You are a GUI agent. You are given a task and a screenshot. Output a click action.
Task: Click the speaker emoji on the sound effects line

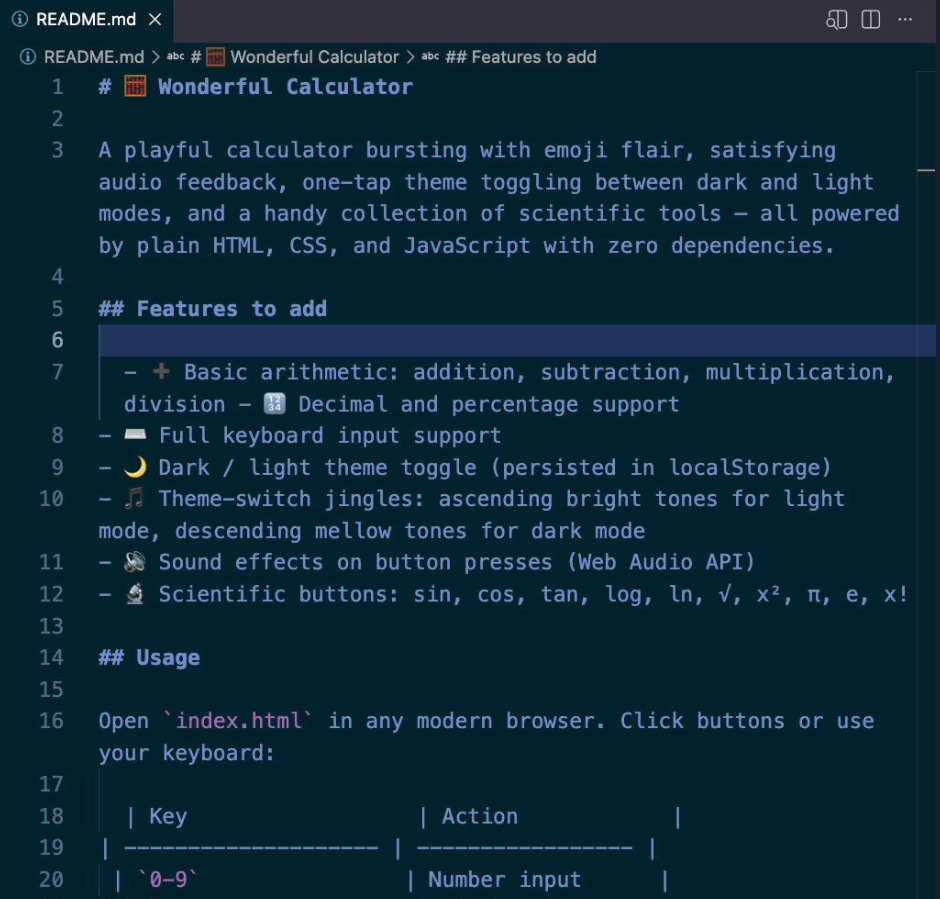pyautogui.click(x=134, y=562)
